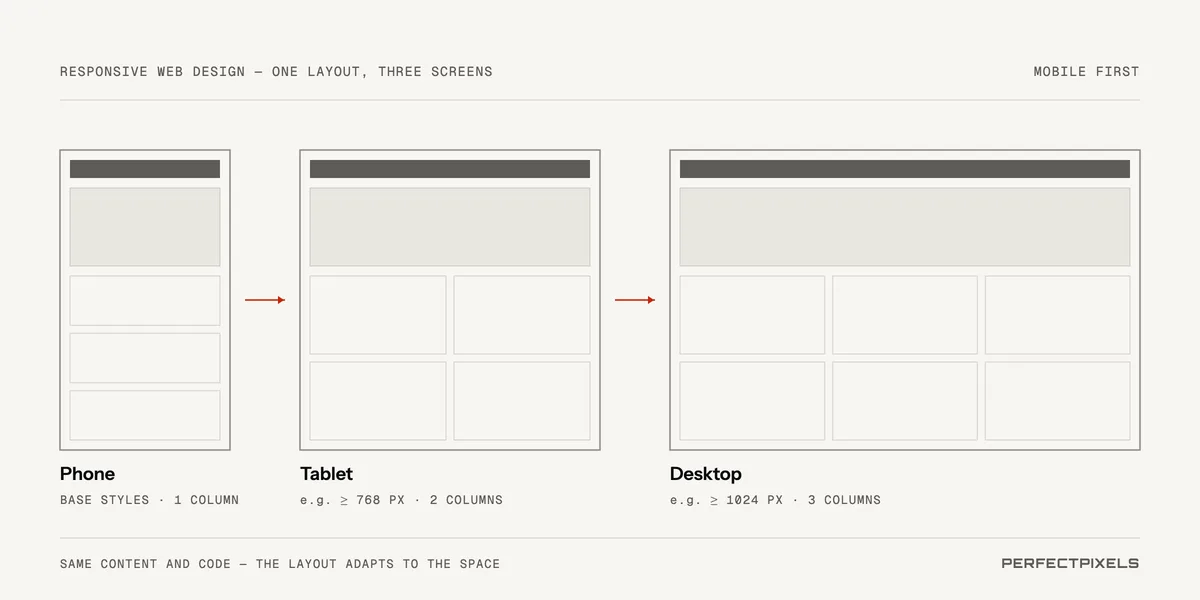1200x600 pixels.
Task: Click the footer text "SAME CONTENT AND CODE" line
Action: tap(280, 564)
